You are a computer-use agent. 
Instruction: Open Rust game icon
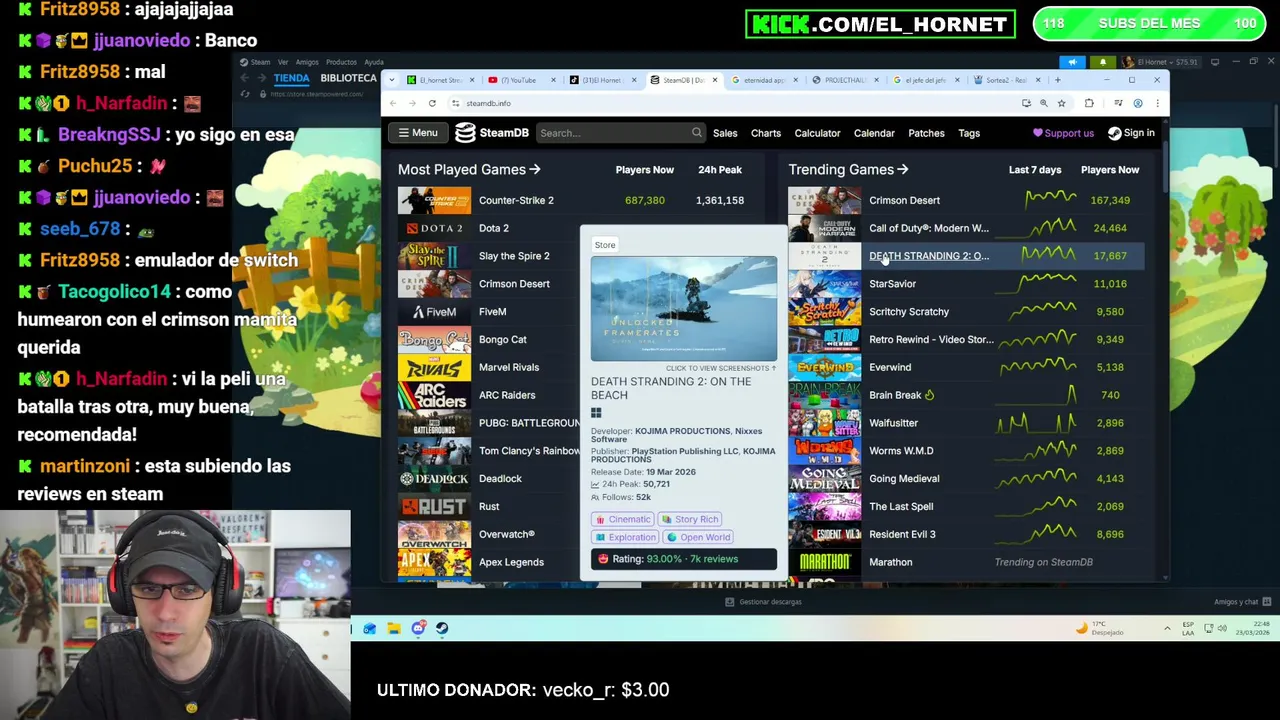434,506
